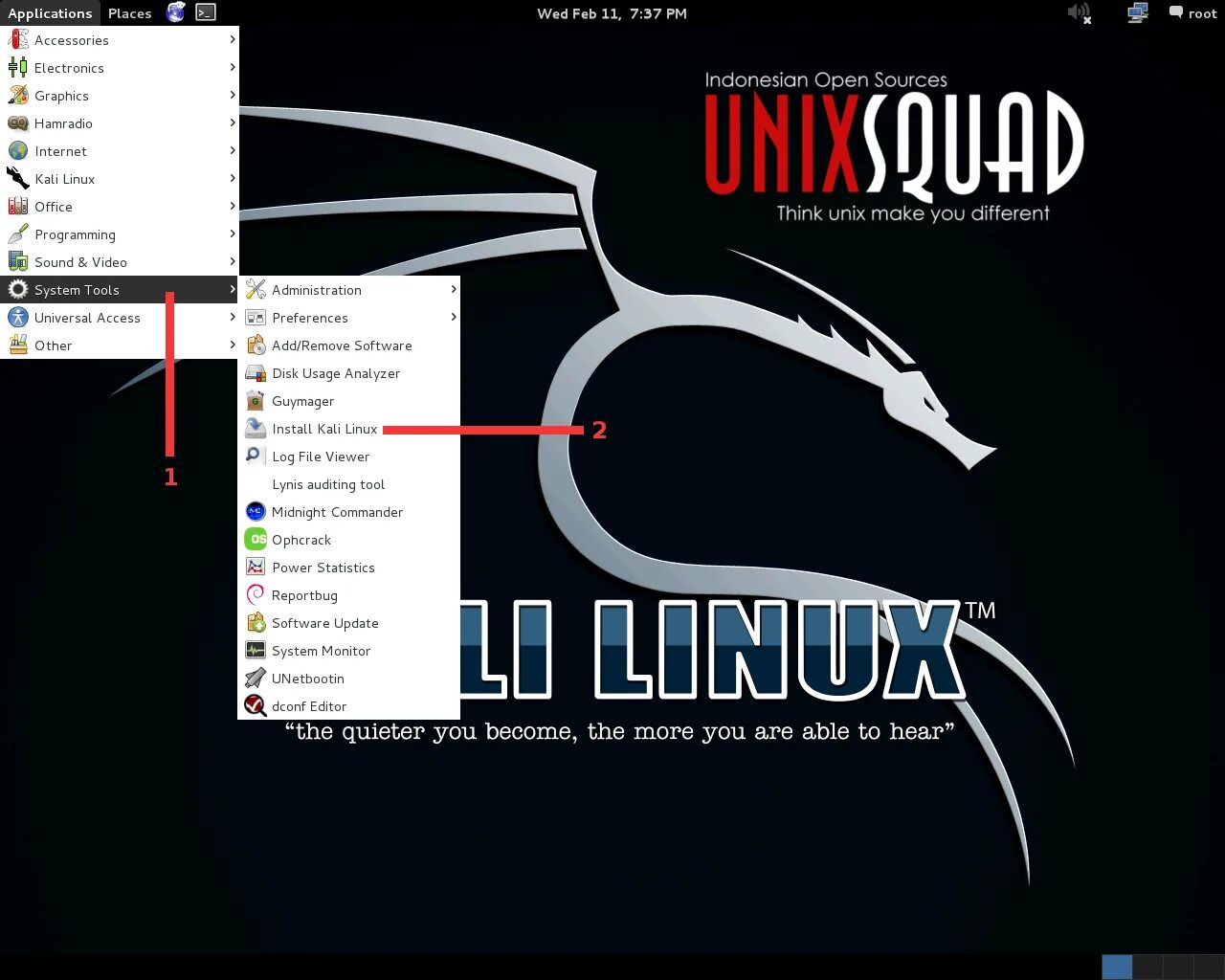Click the Administration tools icon
This screenshot has width=1225, height=980.
click(256, 290)
